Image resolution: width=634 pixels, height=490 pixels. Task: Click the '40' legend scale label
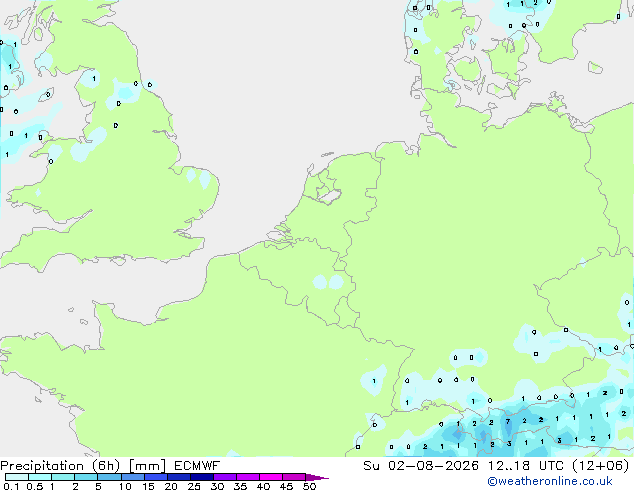coord(263,486)
